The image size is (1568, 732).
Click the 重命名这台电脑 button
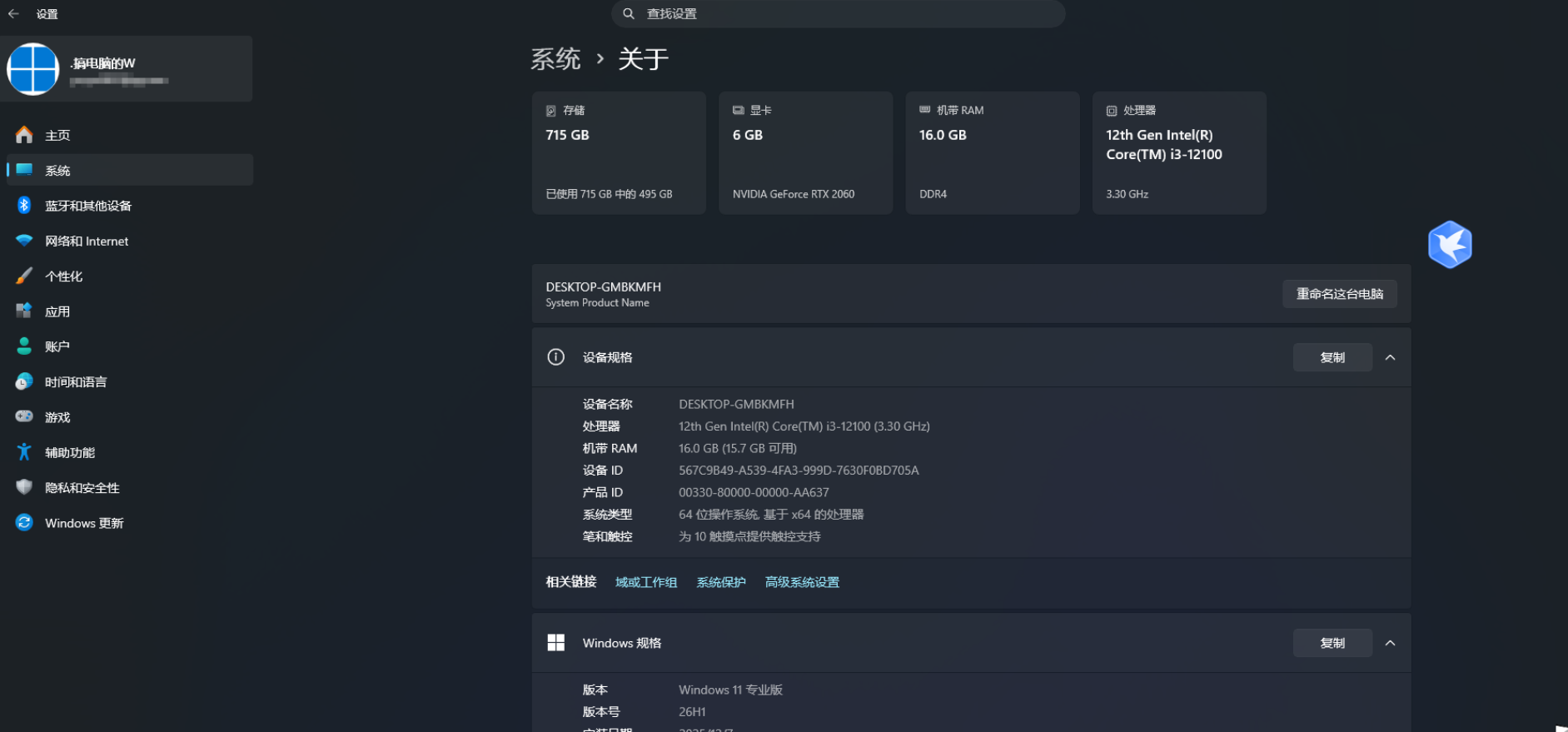[x=1340, y=293]
